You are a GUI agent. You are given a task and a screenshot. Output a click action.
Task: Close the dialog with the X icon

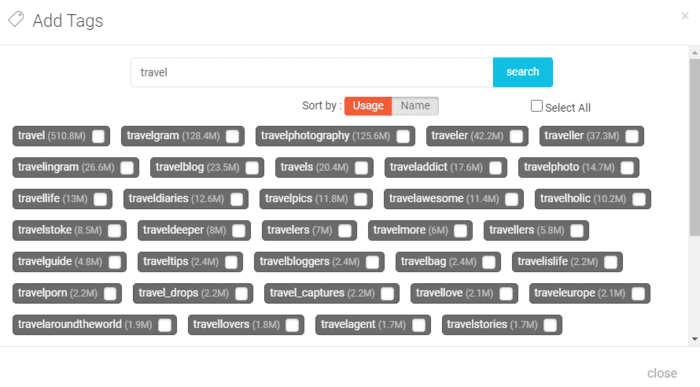pyautogui.click(x=685, y=16)
